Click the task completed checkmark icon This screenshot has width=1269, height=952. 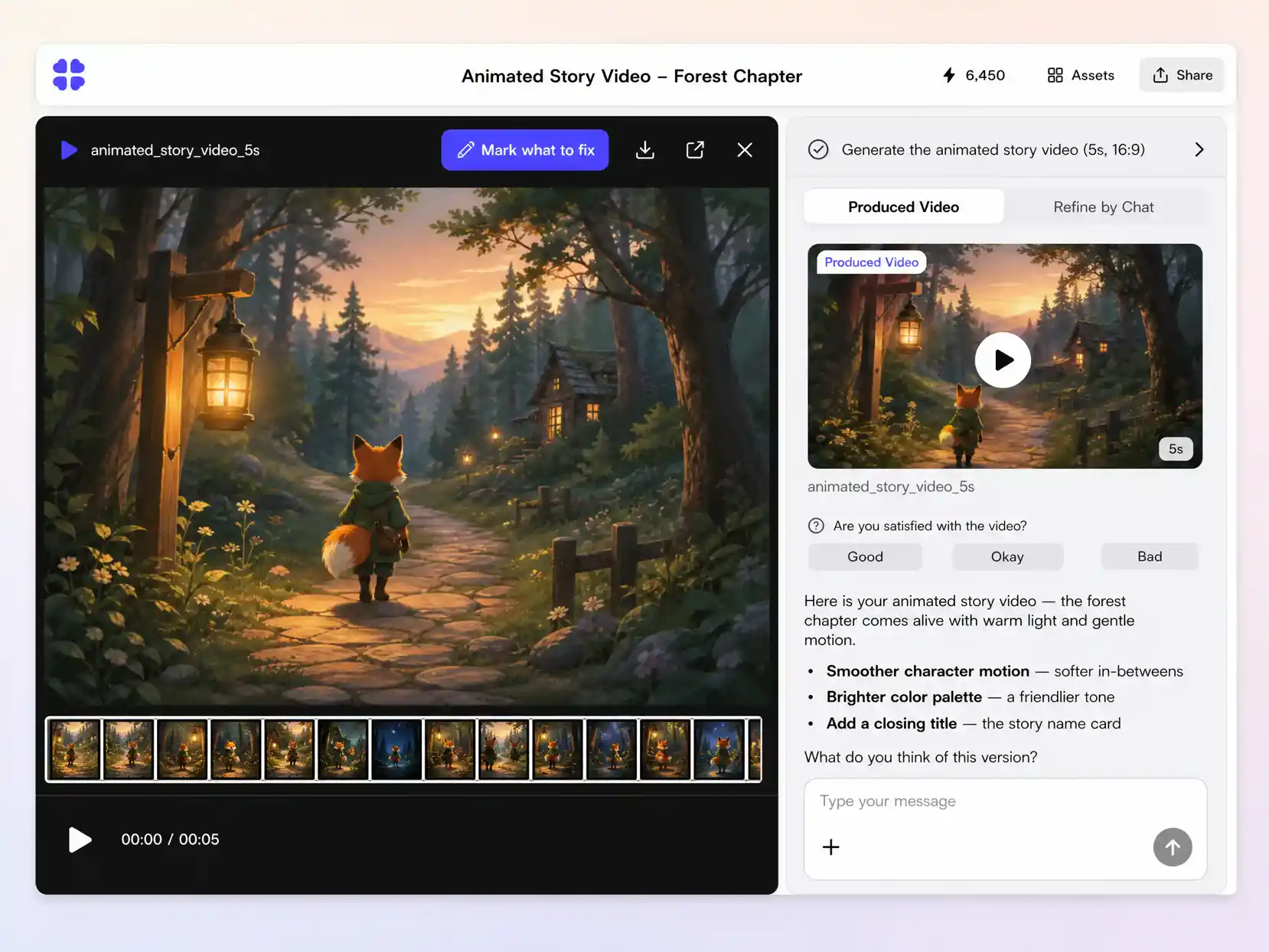click(x=818, y=149)
